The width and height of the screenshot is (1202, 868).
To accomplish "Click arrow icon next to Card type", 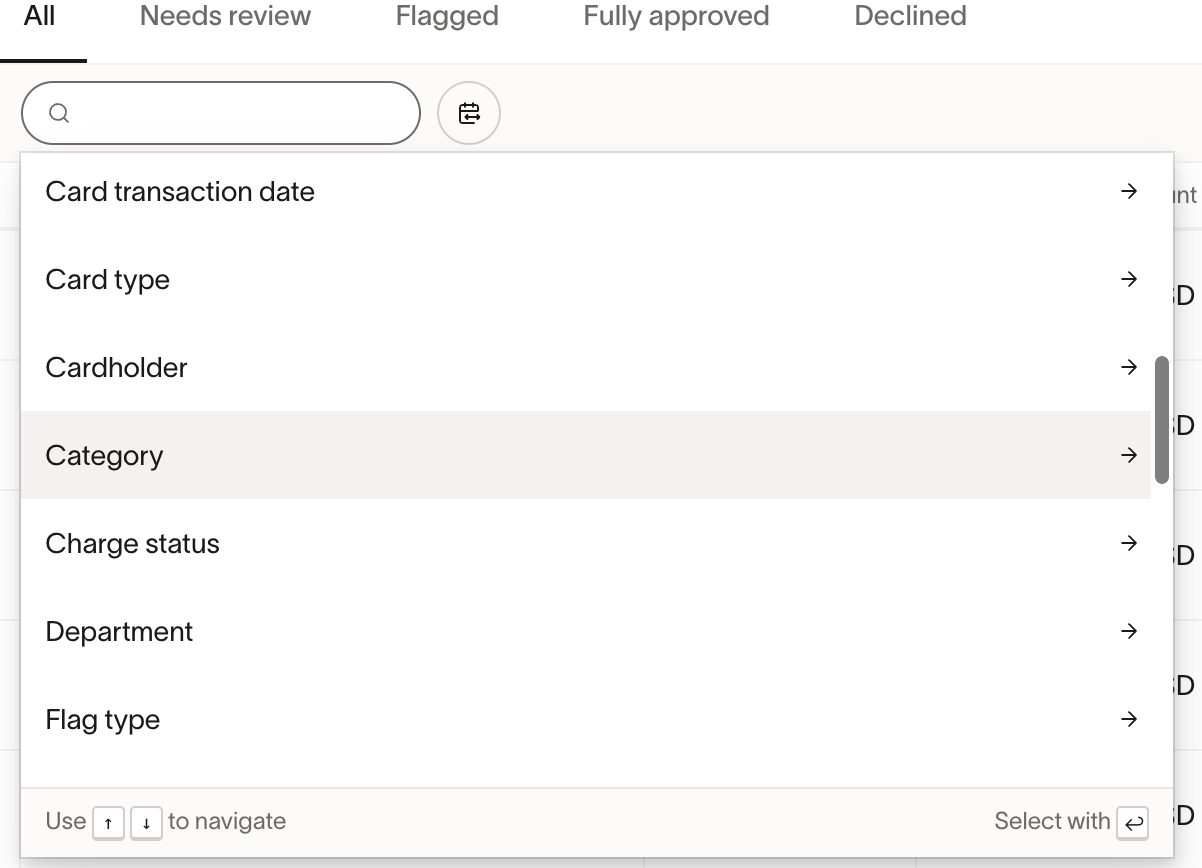I will 1129,279.
